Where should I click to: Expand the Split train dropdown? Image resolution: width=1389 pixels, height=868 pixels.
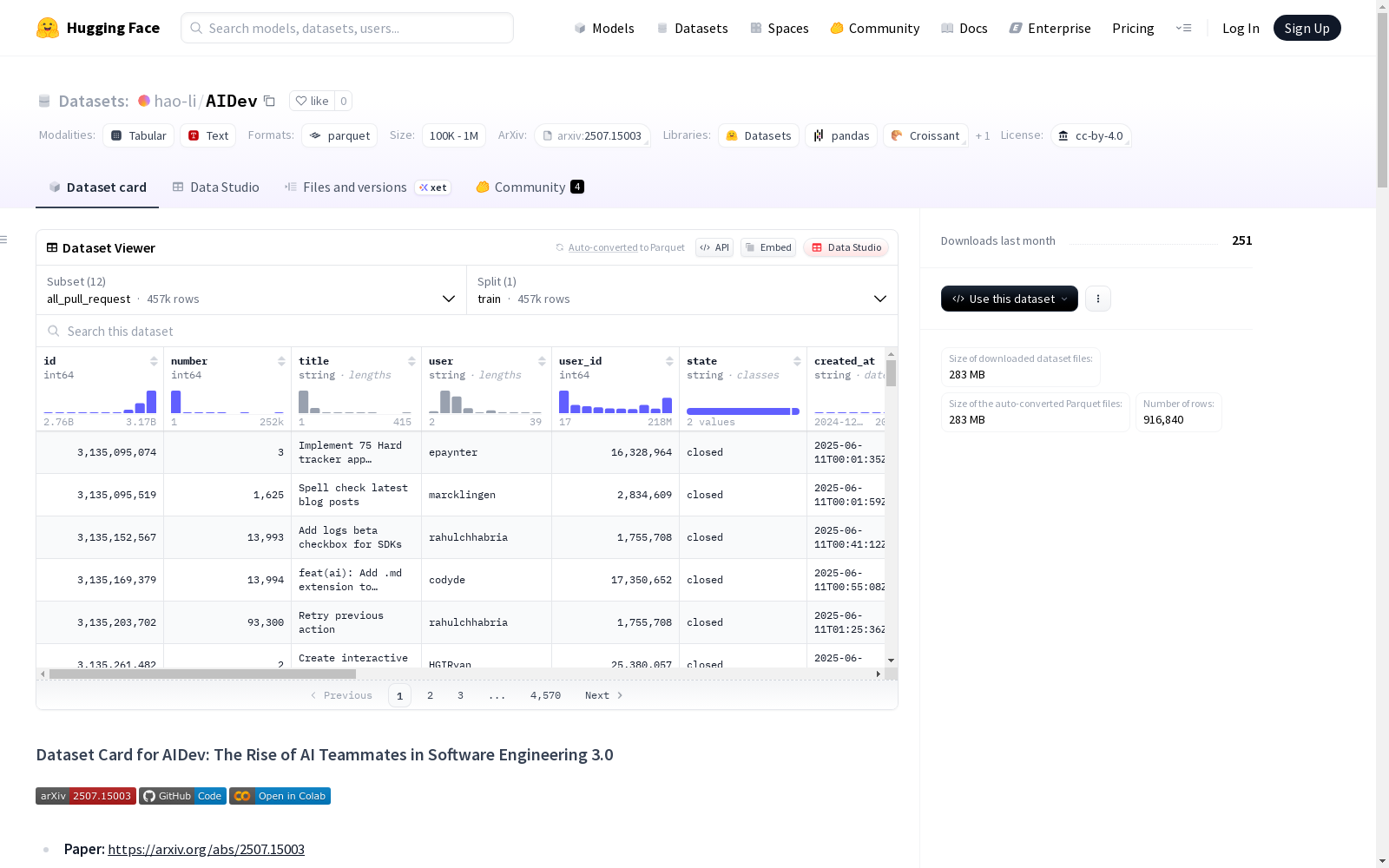682,290
